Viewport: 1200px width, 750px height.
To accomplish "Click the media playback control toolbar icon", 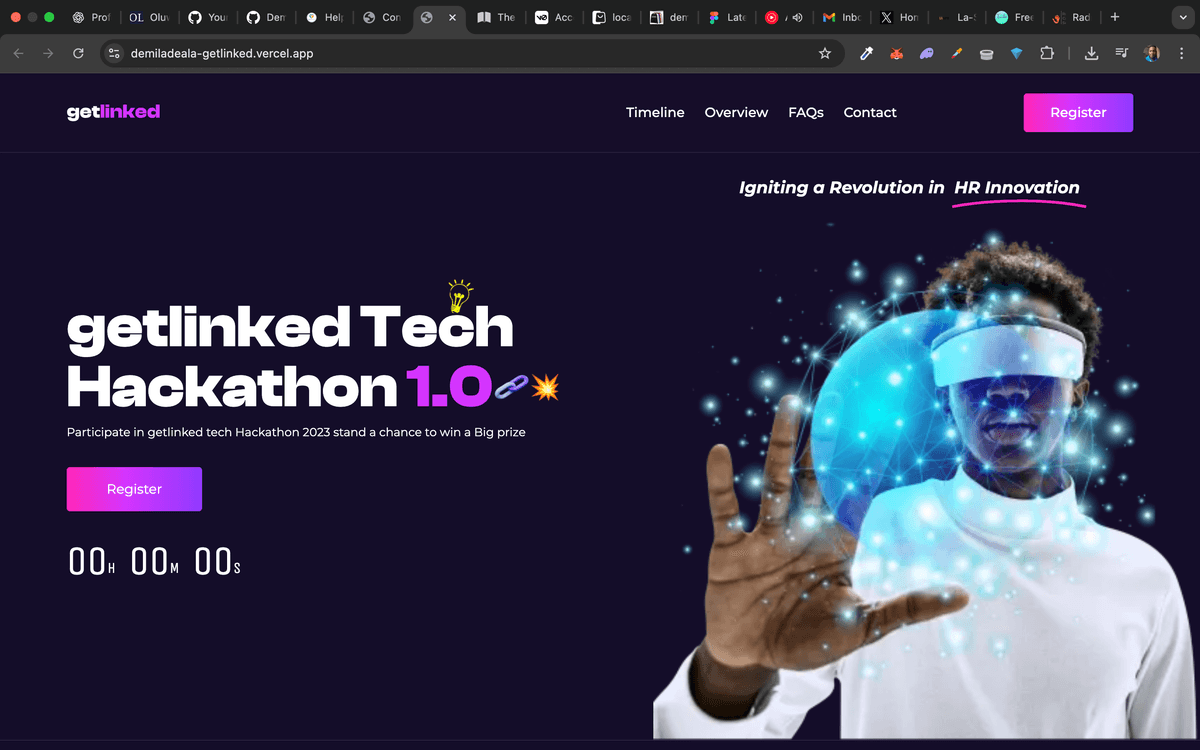I will (x=1121, y=52).
